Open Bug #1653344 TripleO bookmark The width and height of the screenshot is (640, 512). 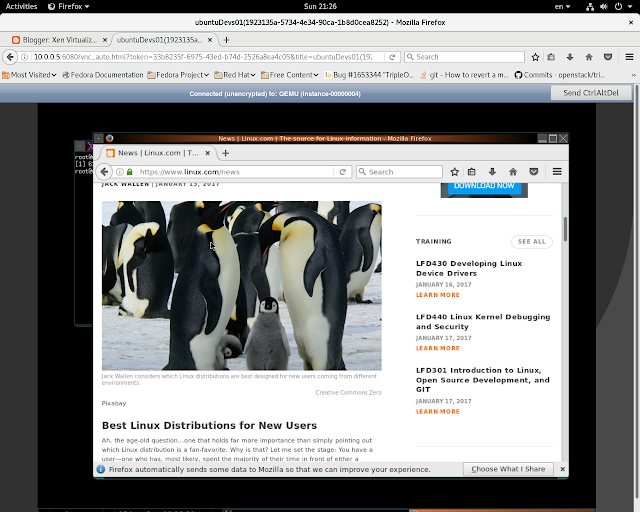tap(369, 75)
